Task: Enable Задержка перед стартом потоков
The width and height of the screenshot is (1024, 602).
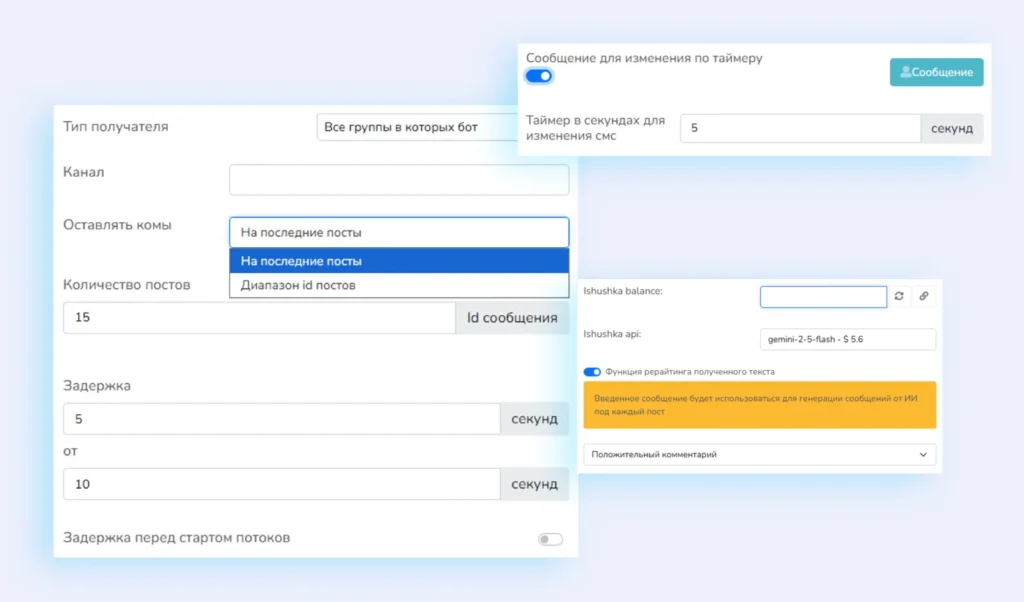Action: click(x=548, y=538)
